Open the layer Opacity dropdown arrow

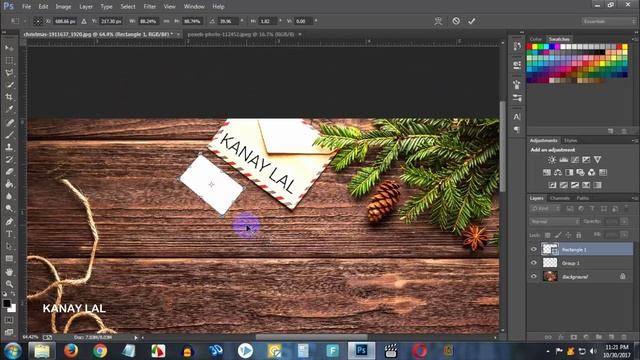click(624, 221)
